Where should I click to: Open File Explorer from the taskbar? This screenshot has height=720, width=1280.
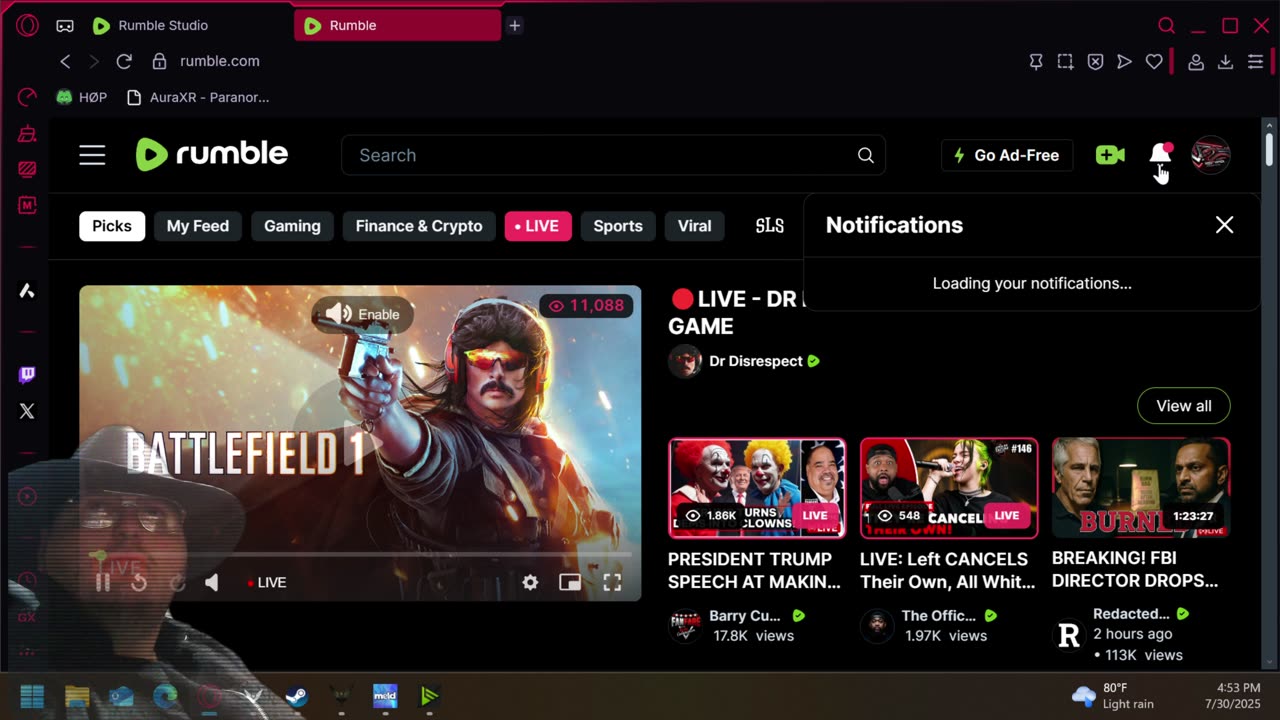(x=77, y=696)
